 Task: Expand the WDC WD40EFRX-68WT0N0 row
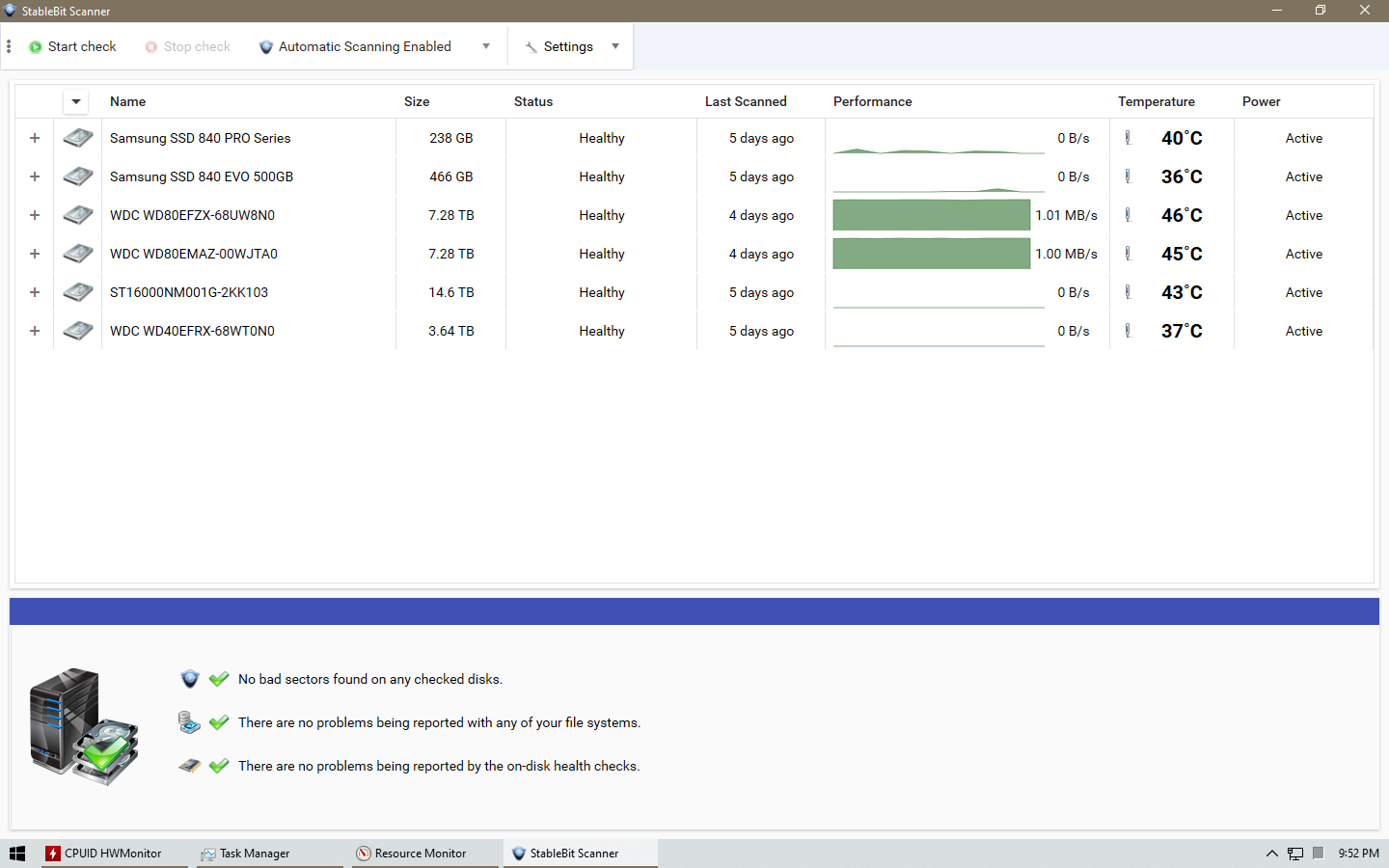click(35, 331)
